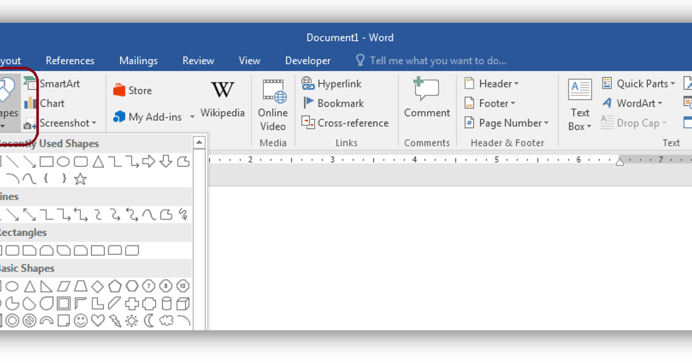Select the parallelogram shape

point(64,286)
